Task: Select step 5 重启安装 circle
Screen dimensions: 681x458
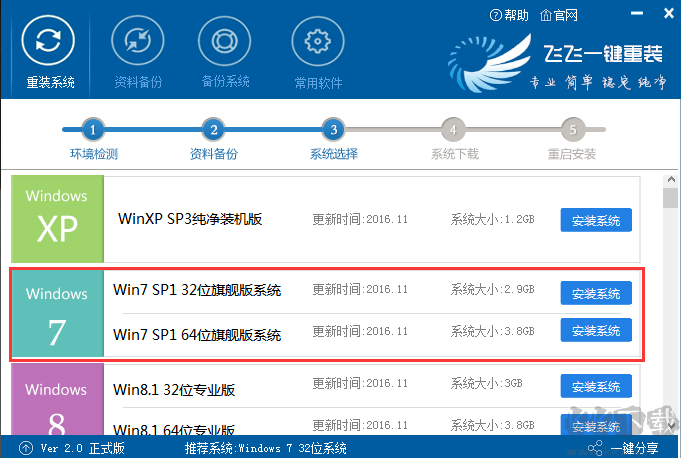Action: click(x=573, y=129)
